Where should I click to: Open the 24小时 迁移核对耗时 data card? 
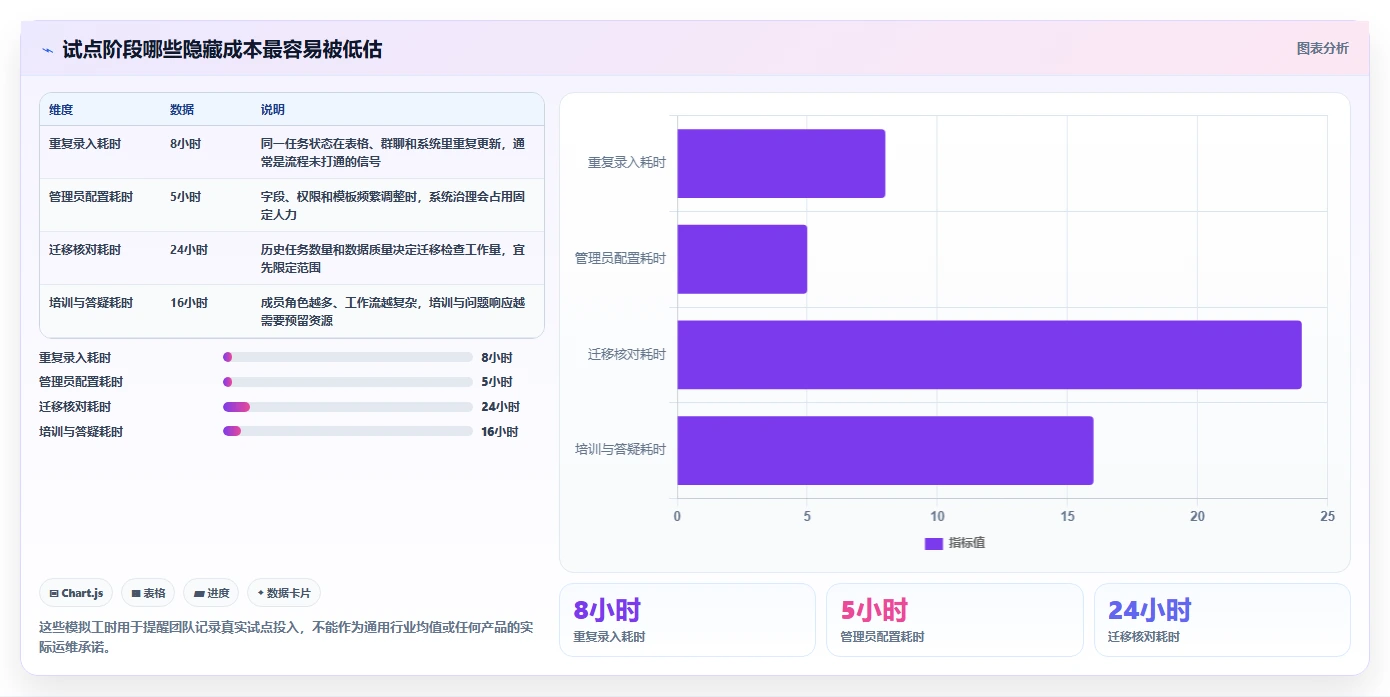[1222, 620]
